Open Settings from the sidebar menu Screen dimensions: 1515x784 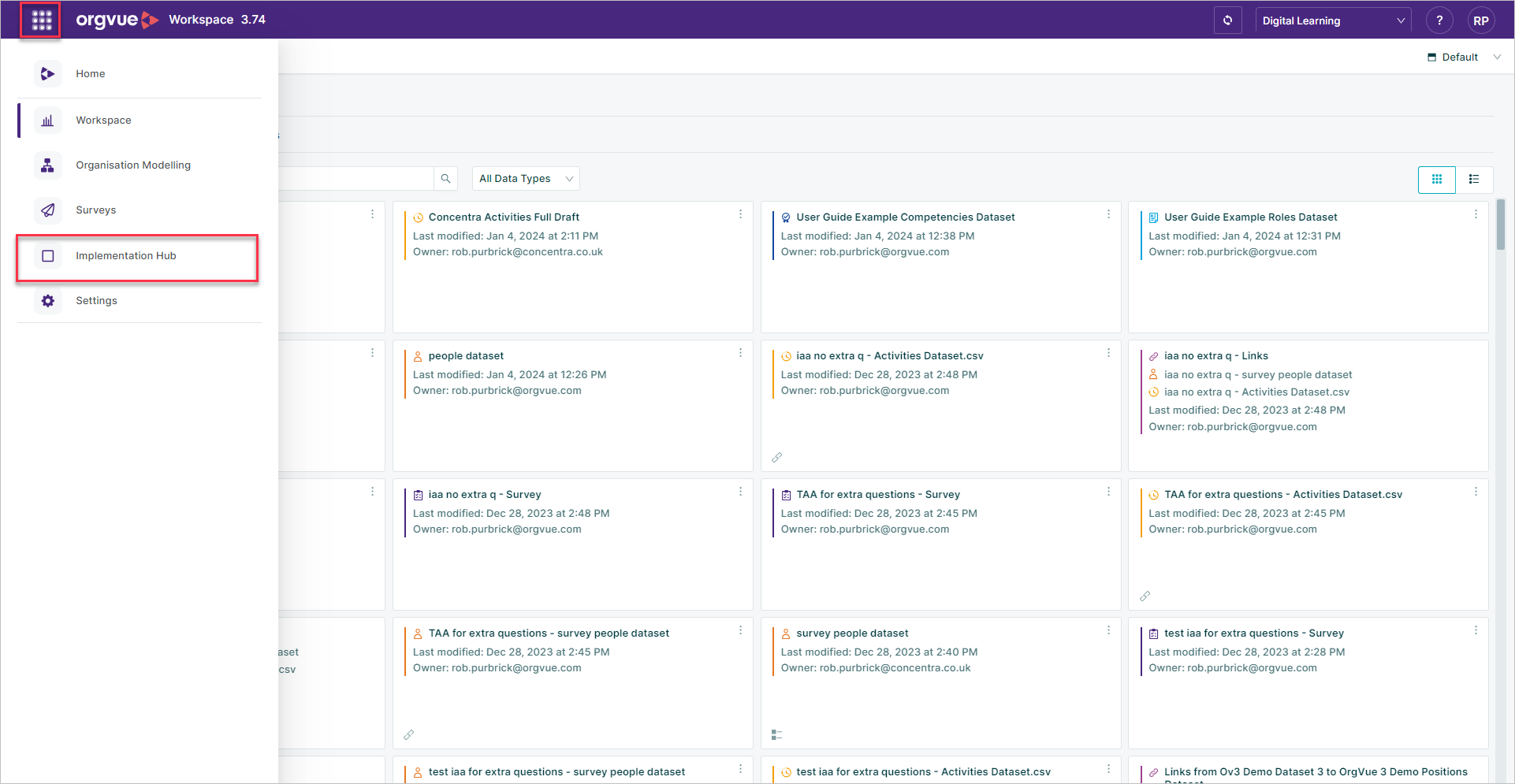96,300
